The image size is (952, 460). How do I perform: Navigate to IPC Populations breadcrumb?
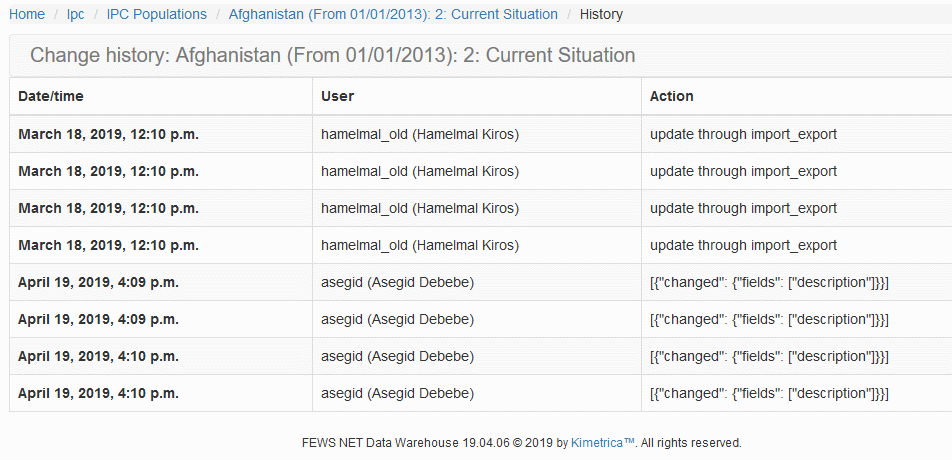tap(156, 14)
